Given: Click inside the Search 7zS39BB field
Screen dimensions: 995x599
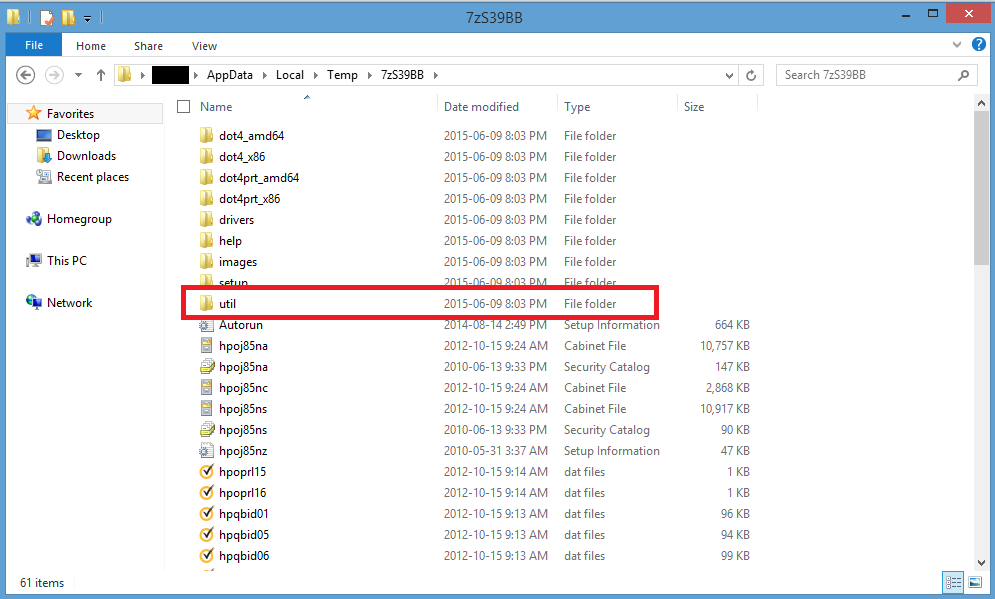Looking at the screenshot, I should 870,74.
